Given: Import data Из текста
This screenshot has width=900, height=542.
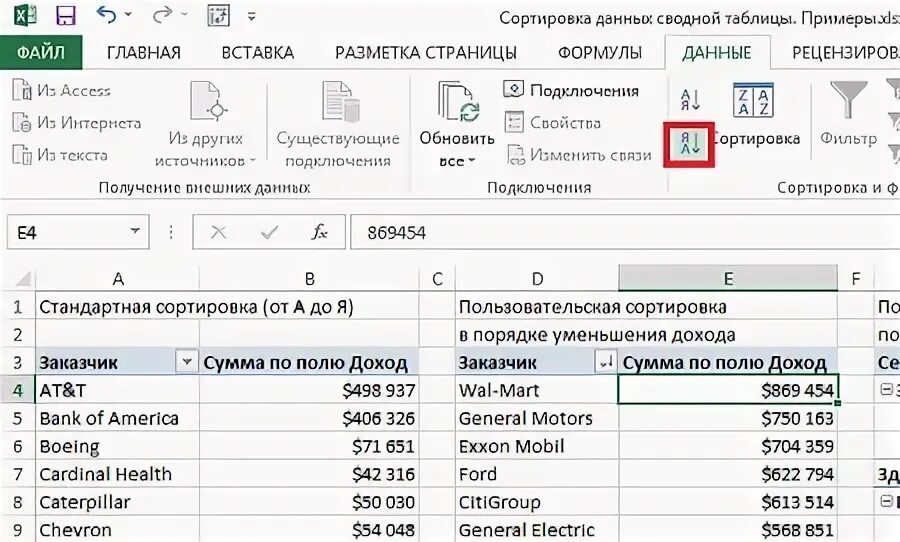Looking at the screenshot, I should tap(60, 154).
